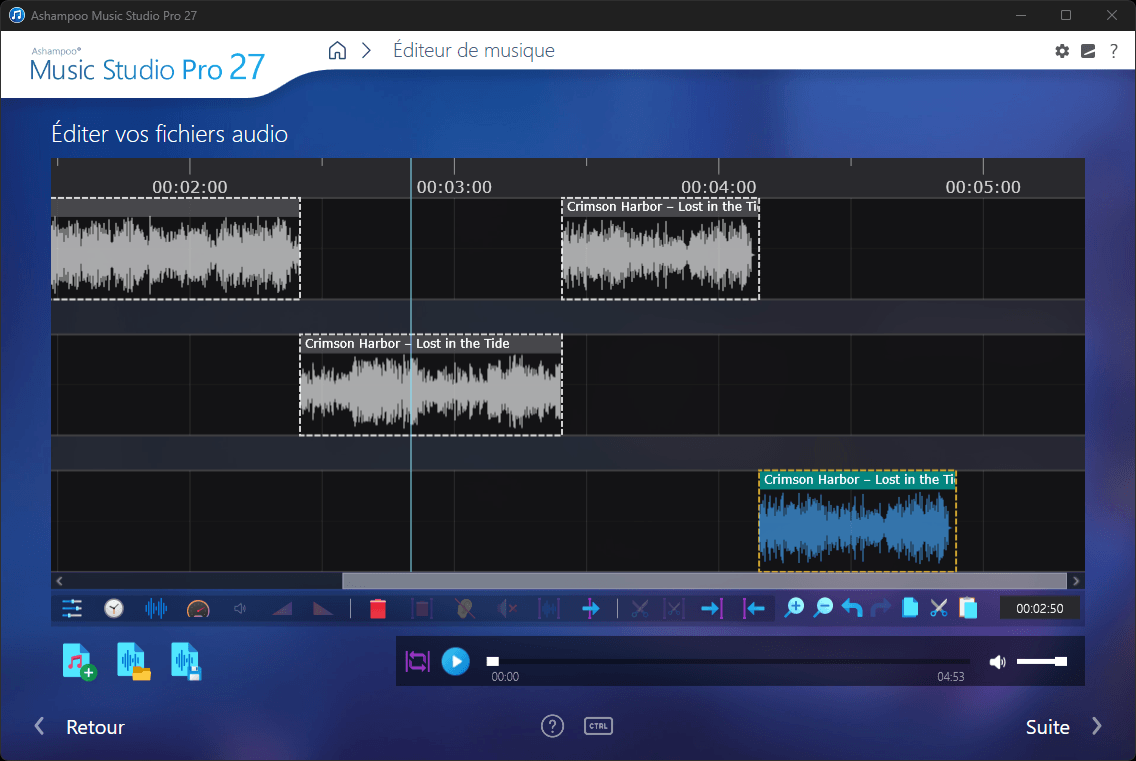This screenshot has width=1136, height=761.
Task: Jump to end marker arrow icon
Action: point(711,608)
